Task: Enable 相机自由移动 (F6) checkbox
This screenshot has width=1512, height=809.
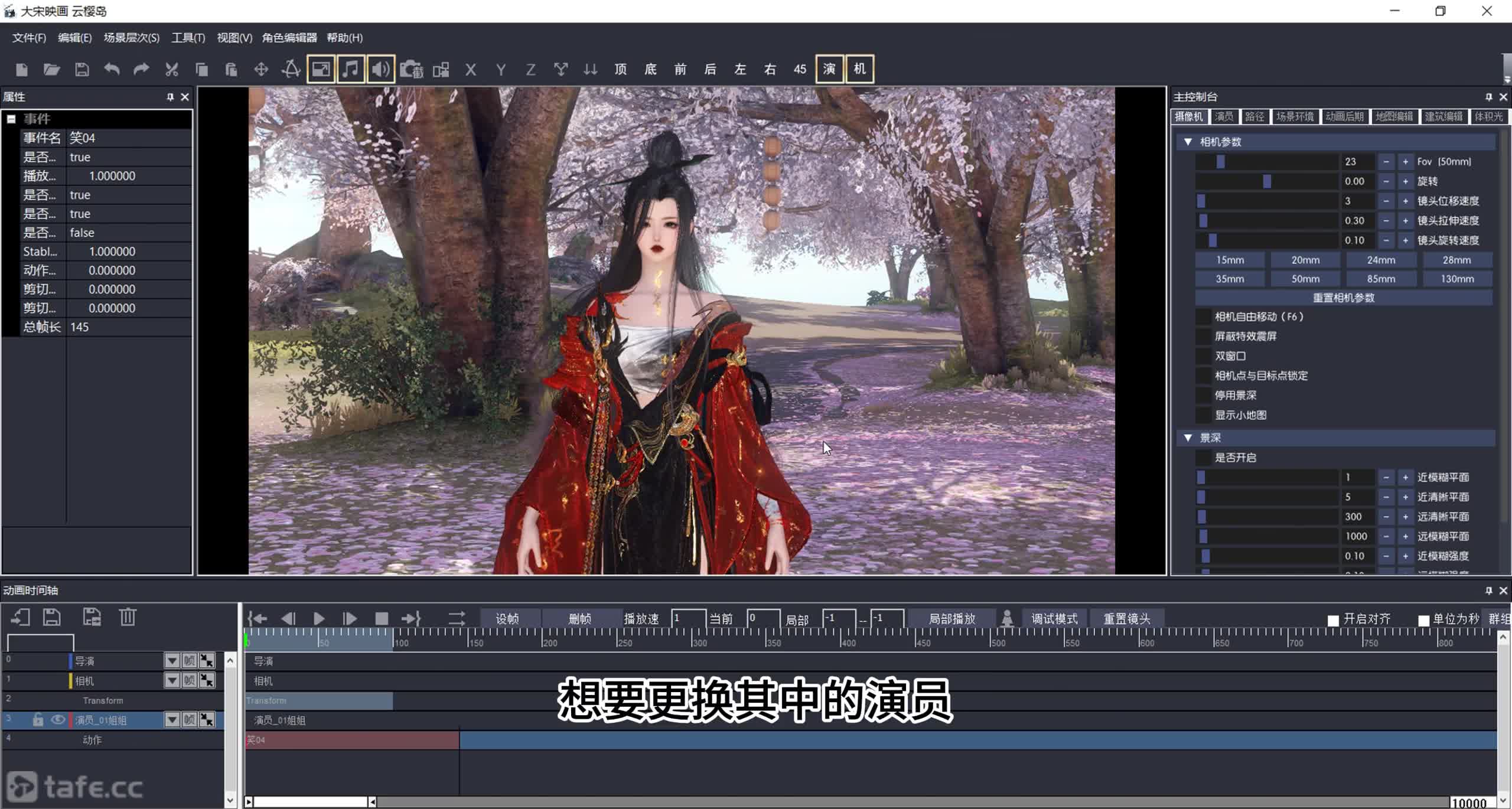Action: (1203, 317)
